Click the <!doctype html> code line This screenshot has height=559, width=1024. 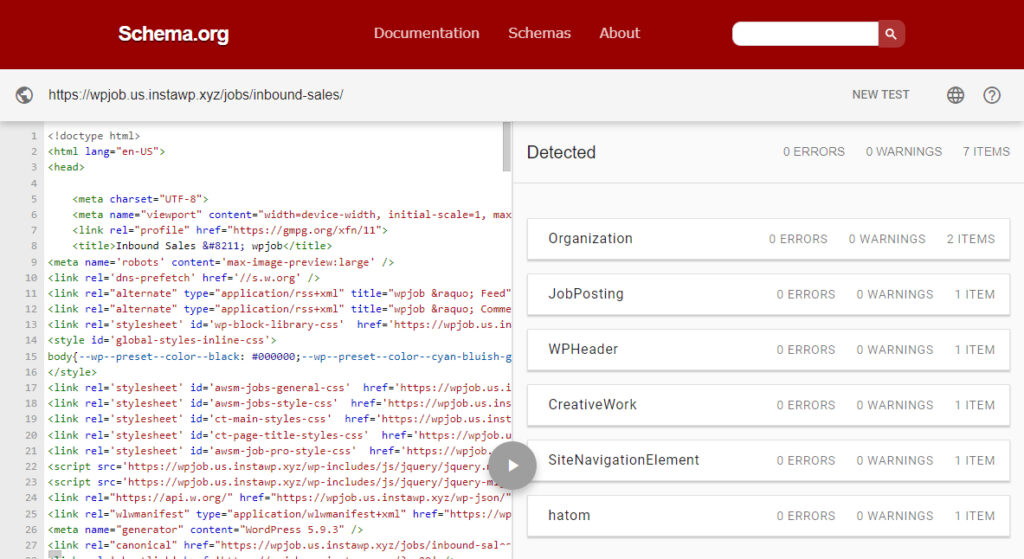(x=94, y=136)
